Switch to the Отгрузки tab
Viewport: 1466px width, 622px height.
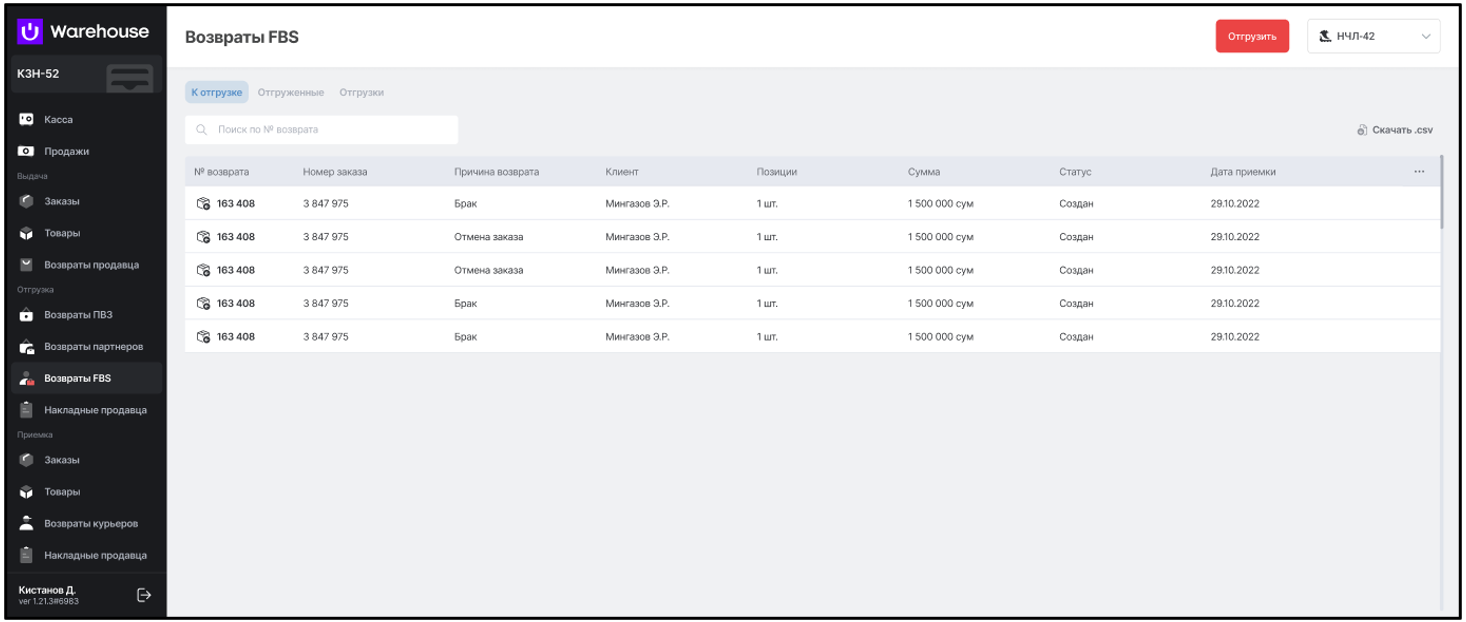(x=362, y=92)
